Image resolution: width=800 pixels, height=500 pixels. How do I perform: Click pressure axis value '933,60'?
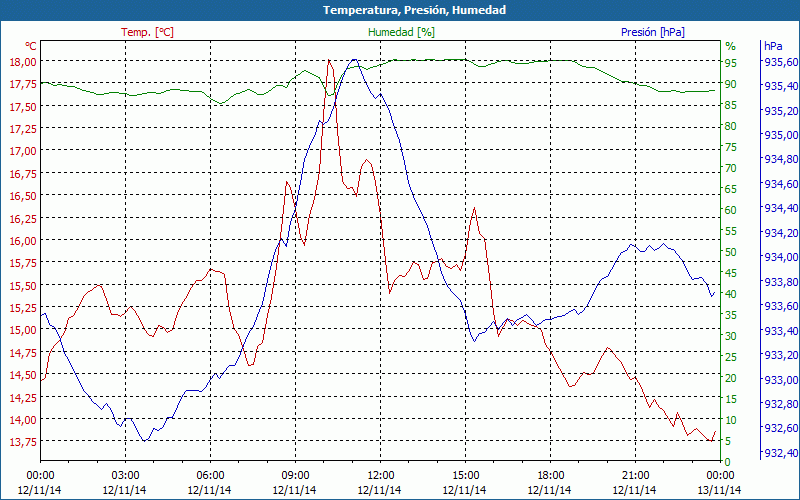tap(781, 306)
